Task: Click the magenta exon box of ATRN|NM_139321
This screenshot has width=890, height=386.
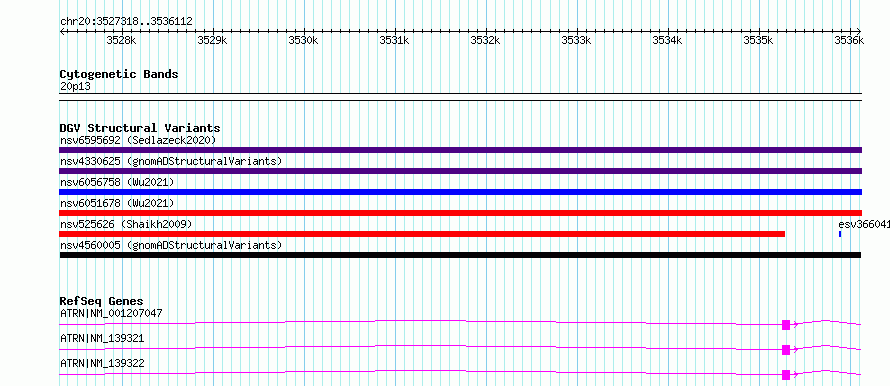Action: pyautogui.click(x=786, y=350)
